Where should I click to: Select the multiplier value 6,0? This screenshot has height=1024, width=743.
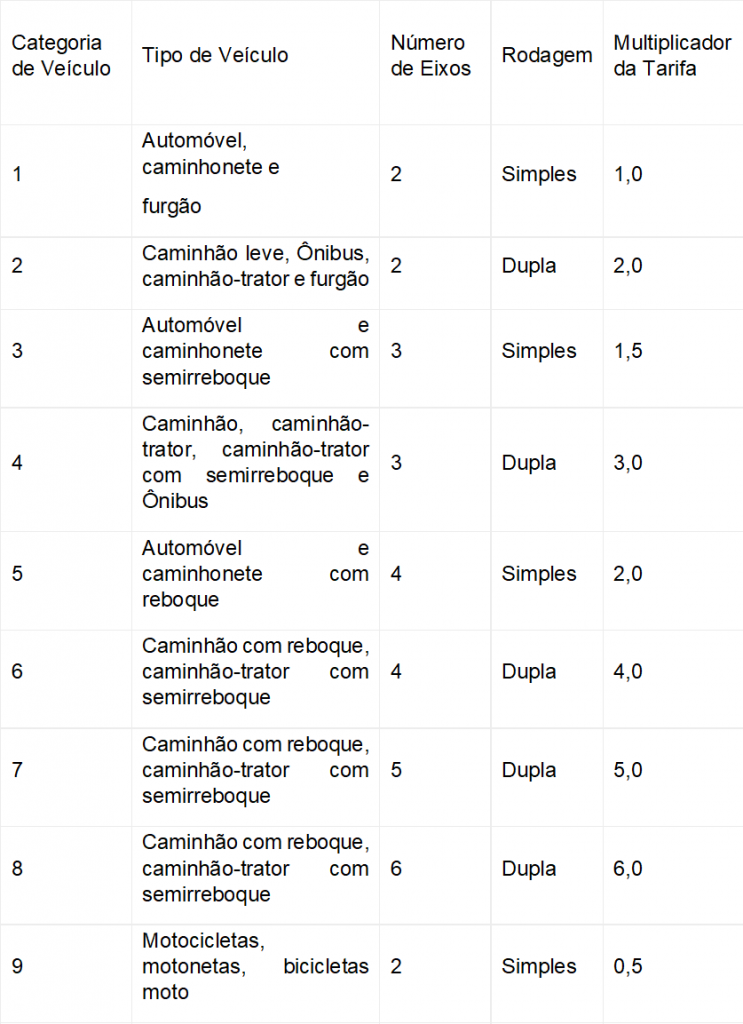[x=628, y=868]
